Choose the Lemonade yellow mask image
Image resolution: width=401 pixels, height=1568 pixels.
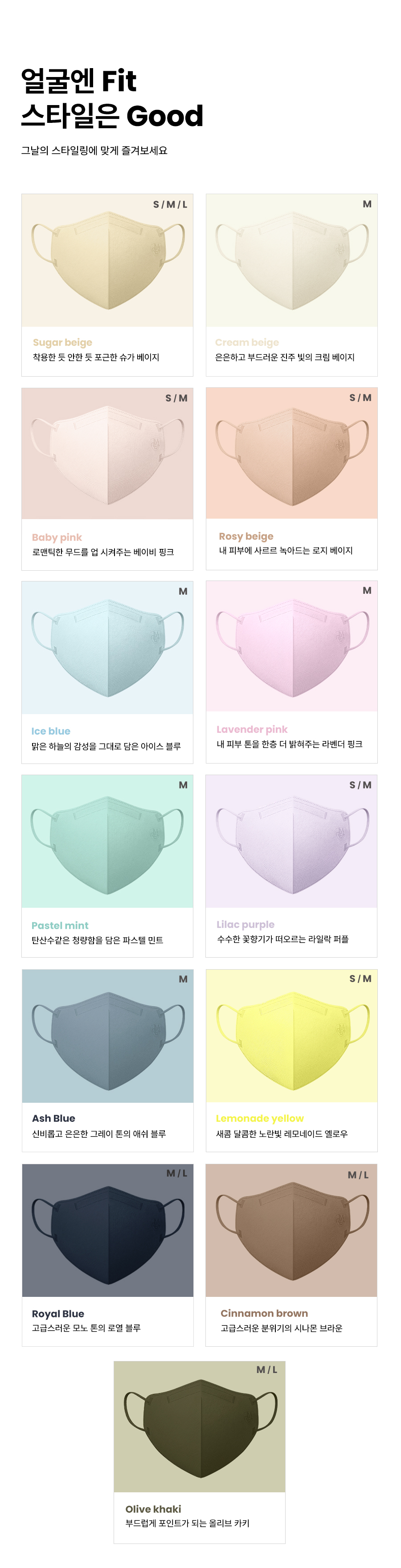coord(291,1036)
